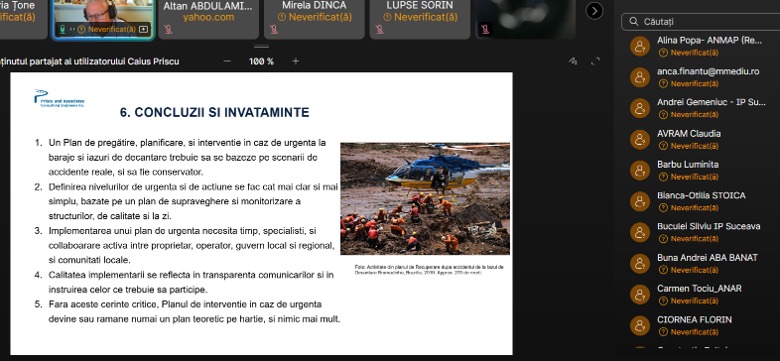Click screen share icon on presenter tile

coord(143,29)
